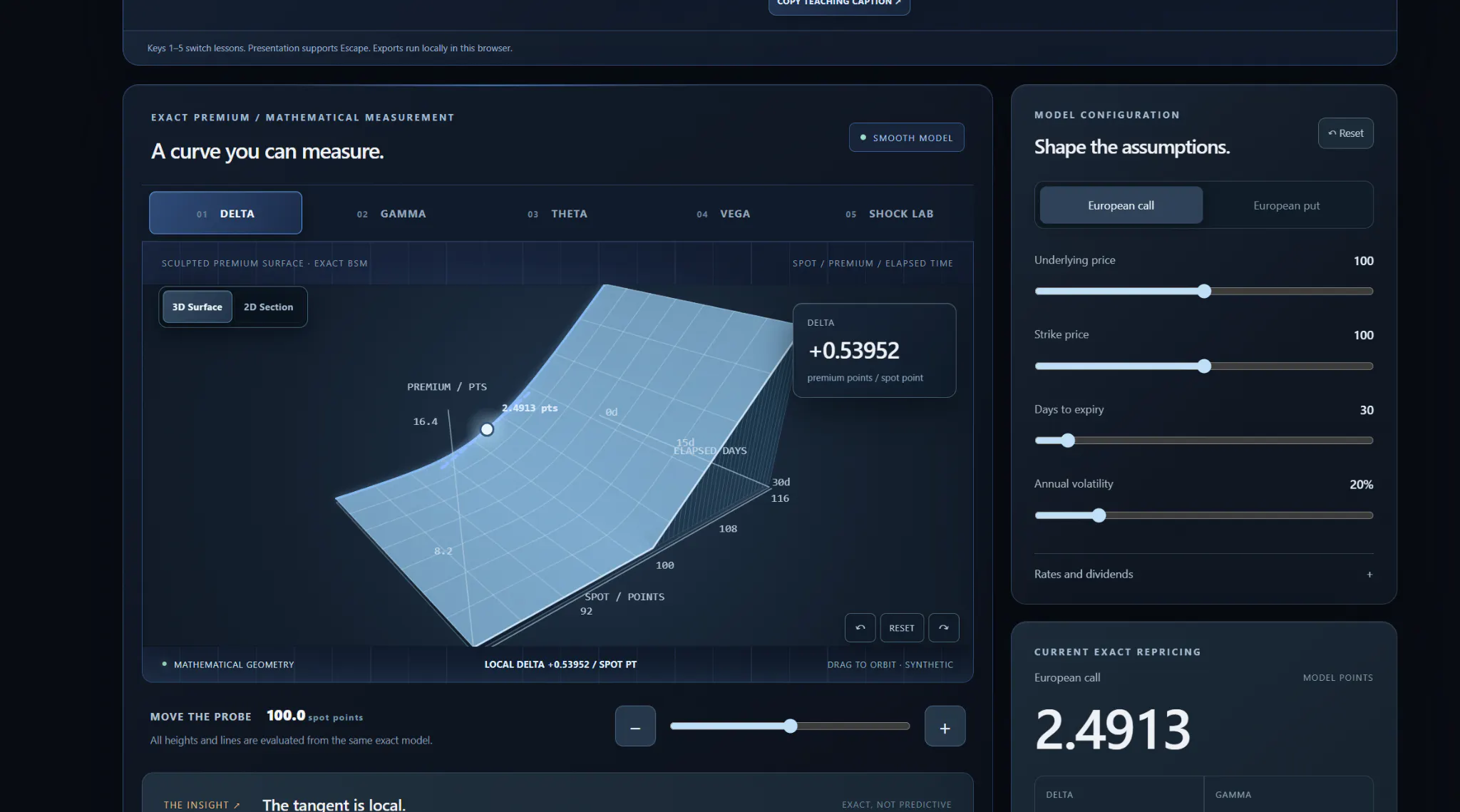Click the 2.4913 model points premium value
The image size is (1460, 812).
(x=1113, y=729)
